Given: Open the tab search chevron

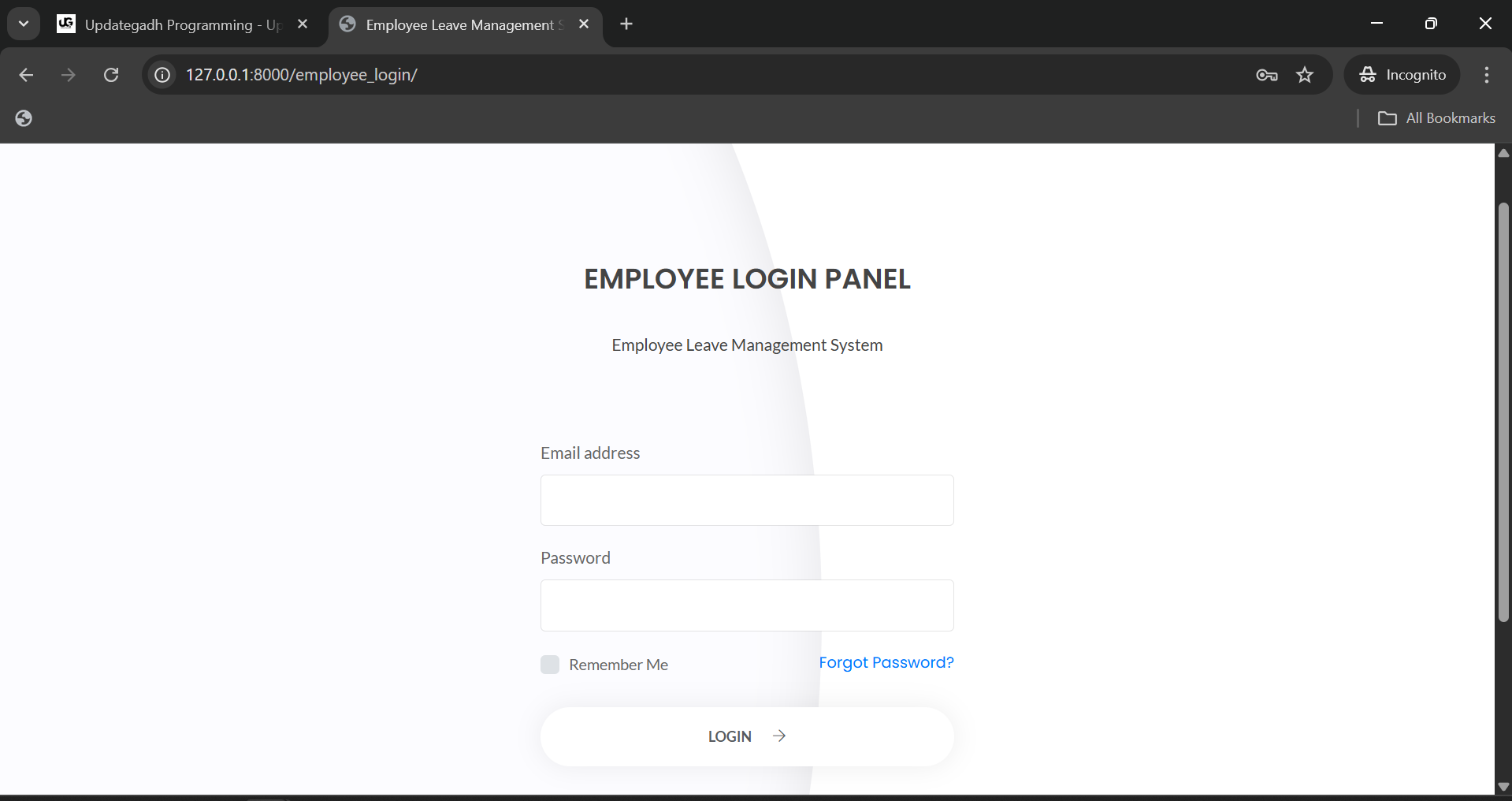Looking at the screenshot, I should (23, 23).
